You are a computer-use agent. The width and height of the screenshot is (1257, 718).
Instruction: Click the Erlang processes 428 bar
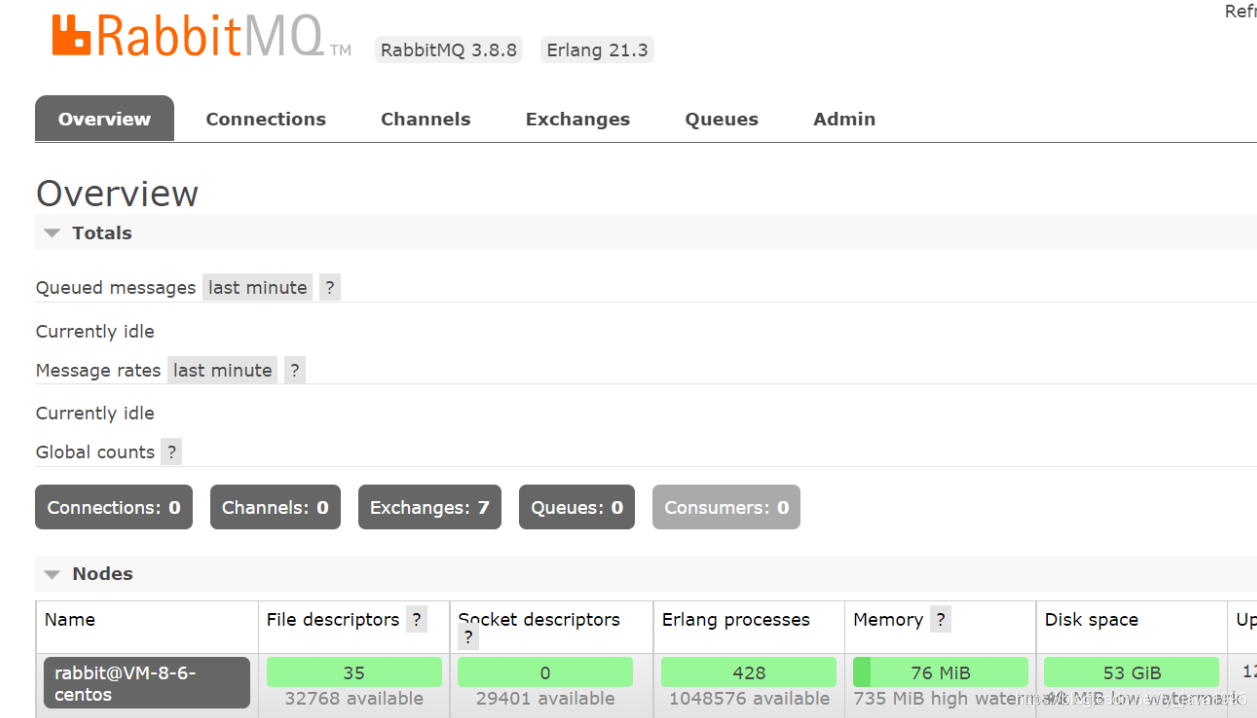pos(748,673)
